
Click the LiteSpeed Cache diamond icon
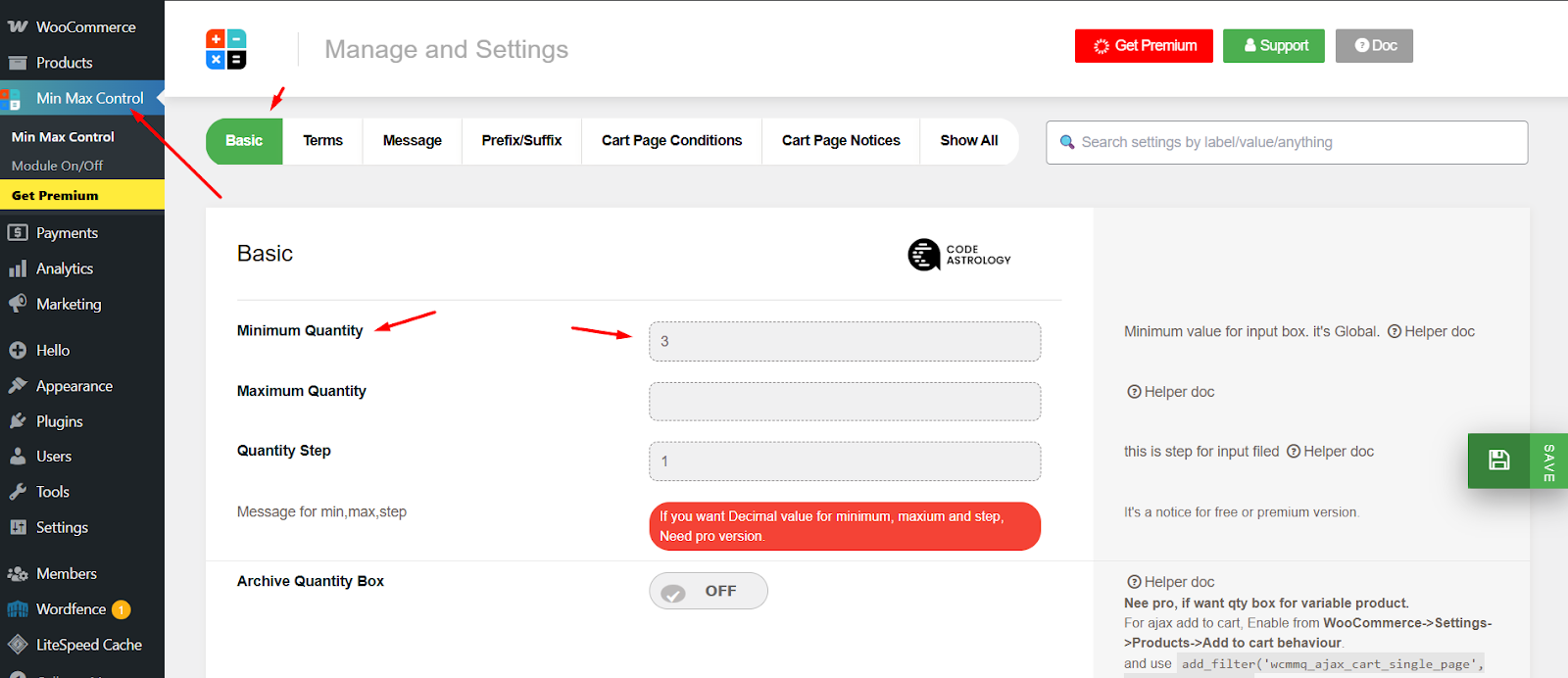tap(18, 645)
